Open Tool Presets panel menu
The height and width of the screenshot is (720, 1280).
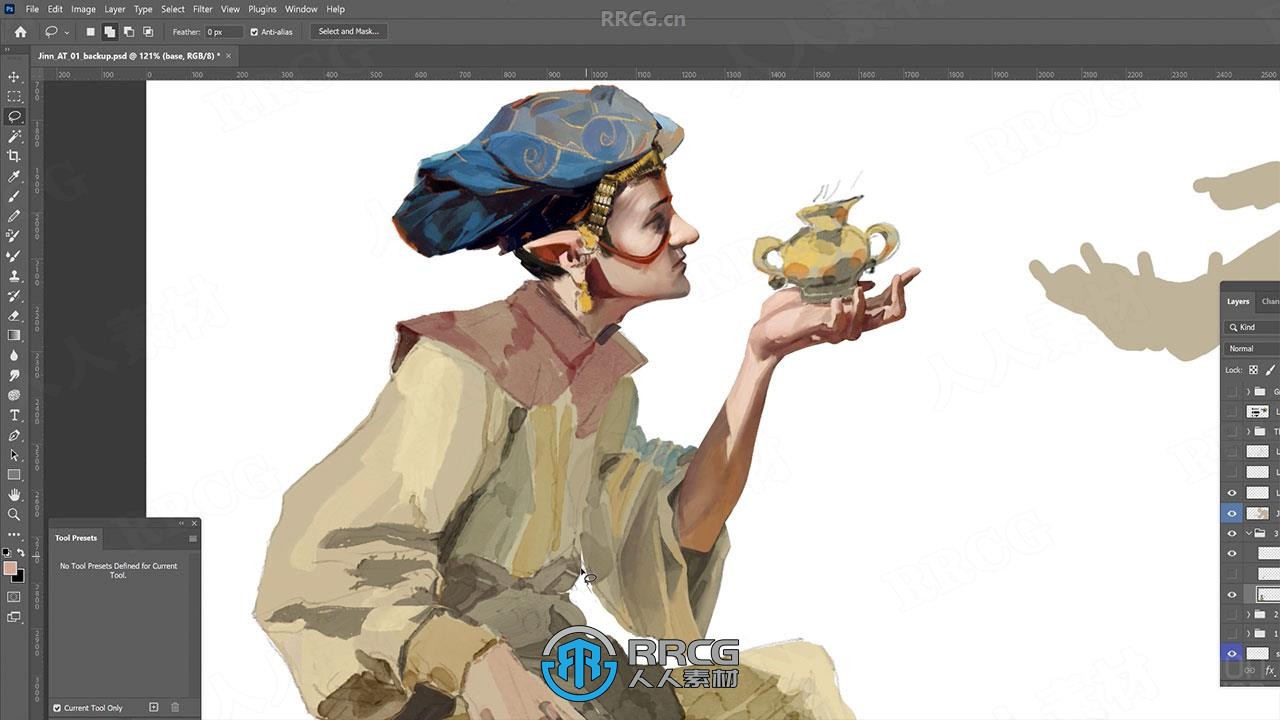click(193, 538)
